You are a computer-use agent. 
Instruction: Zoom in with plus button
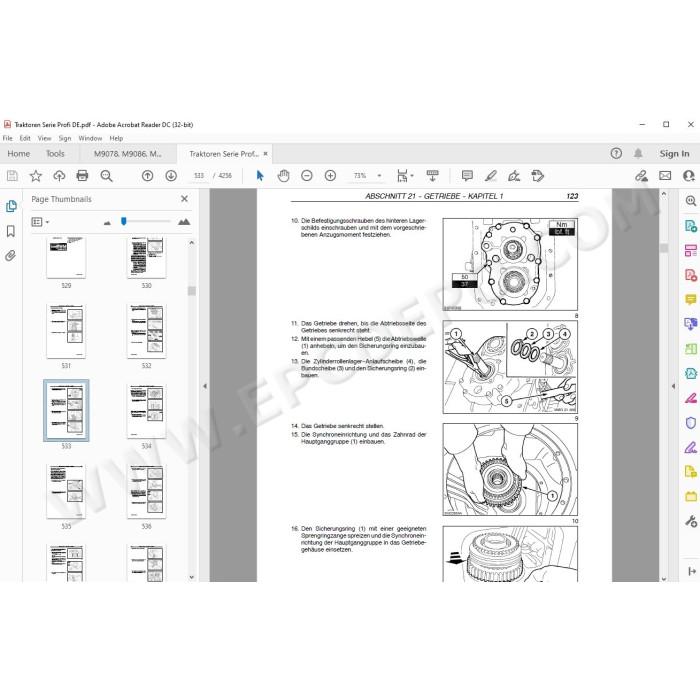pos(330,176)
